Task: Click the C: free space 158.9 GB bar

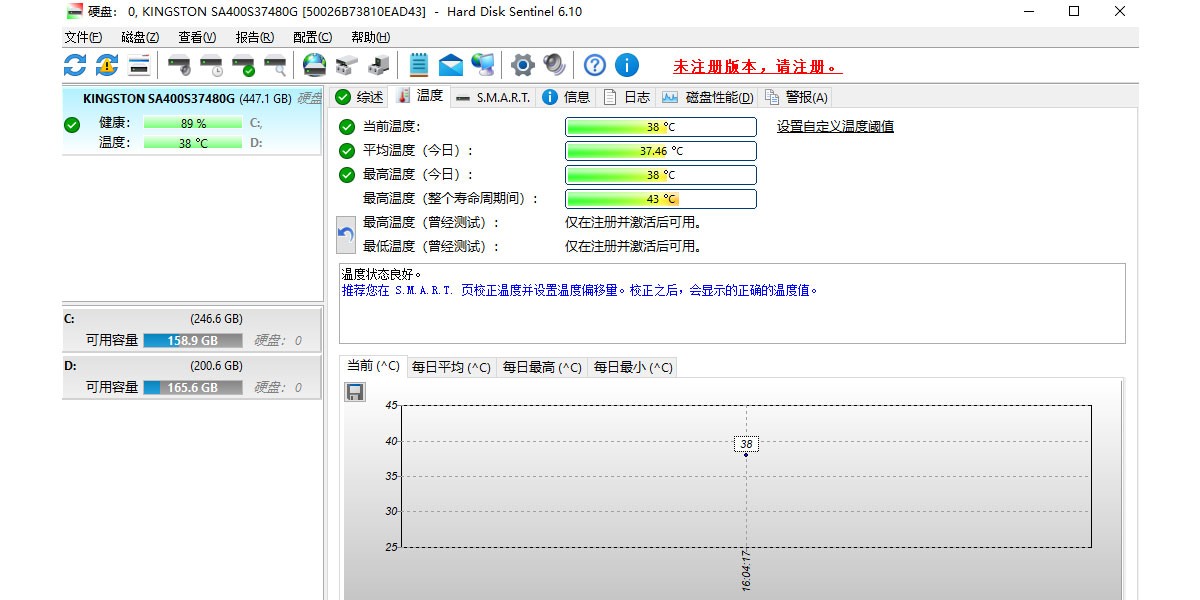Action: pyautogui.click(x=193, y=340)
